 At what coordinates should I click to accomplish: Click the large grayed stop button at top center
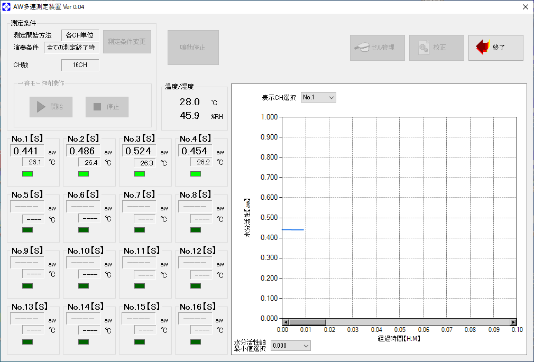(x=193, y=47)
